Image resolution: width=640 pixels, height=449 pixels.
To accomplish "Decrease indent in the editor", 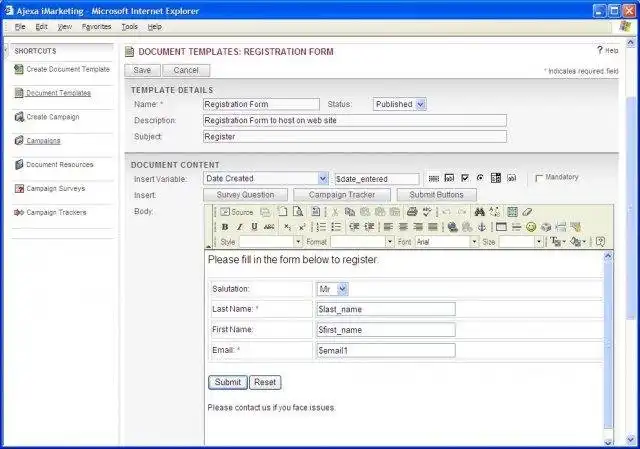I will 354,227.
